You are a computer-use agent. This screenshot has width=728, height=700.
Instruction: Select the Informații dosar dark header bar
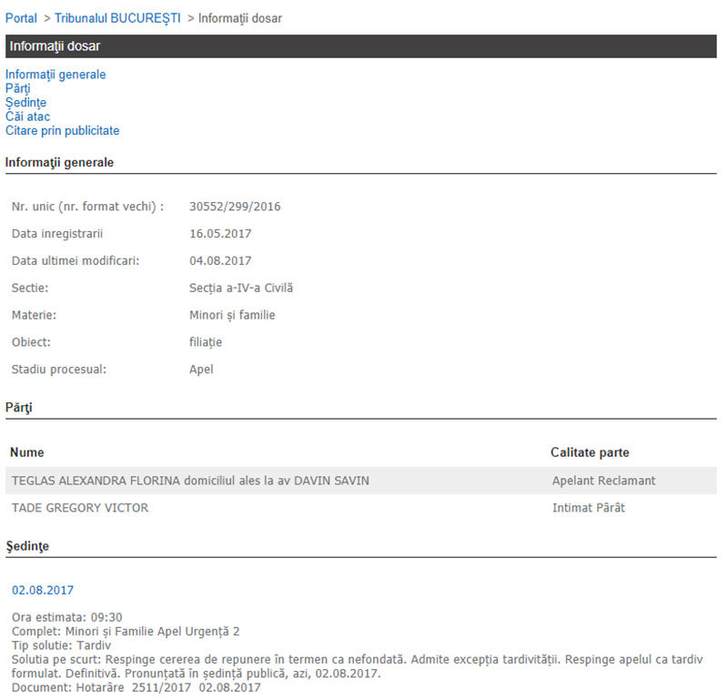tap(361, 46)
